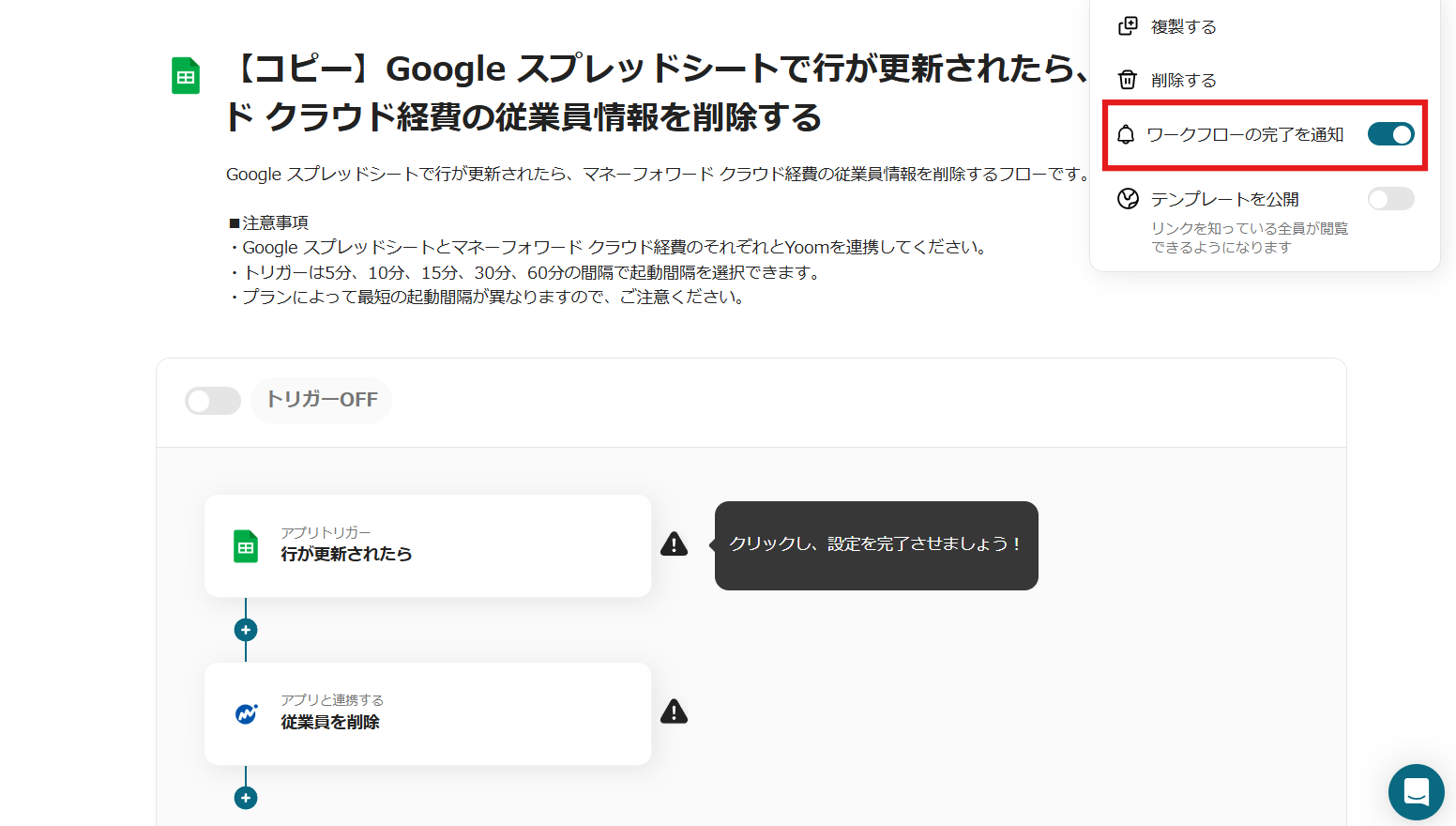Viewport: 1456px width, 826px height.
Task: Click warning icon next to 行が更新されたら
Action: click(674, 544)
